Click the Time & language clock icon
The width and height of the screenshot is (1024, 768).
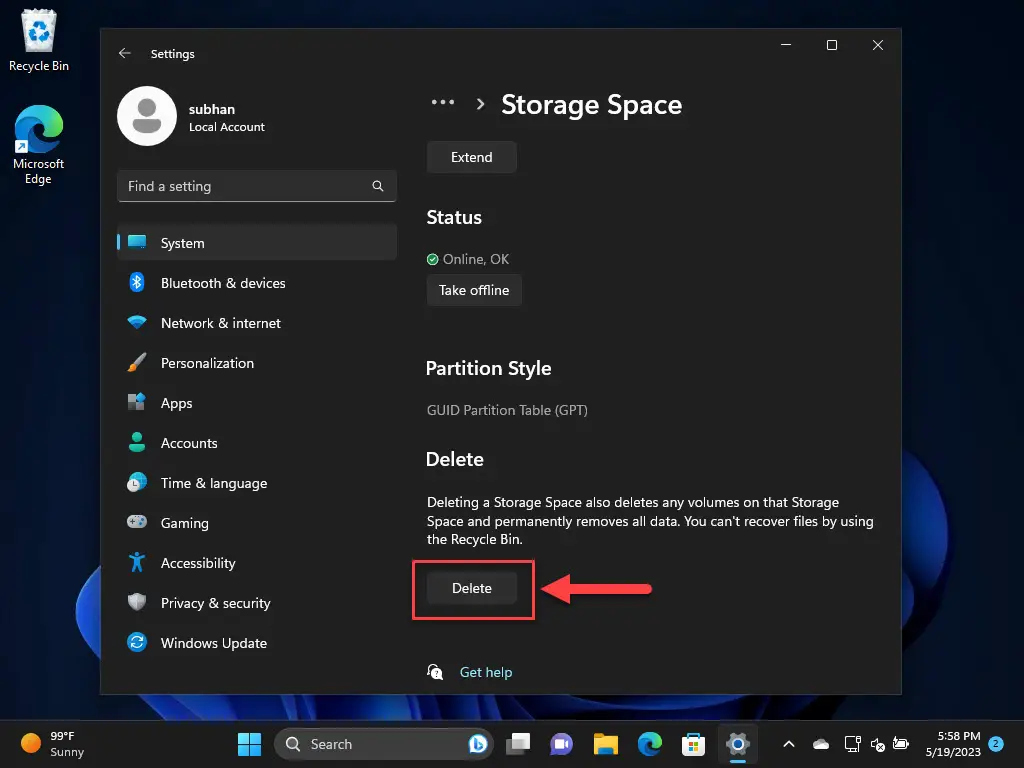[136, 483]
